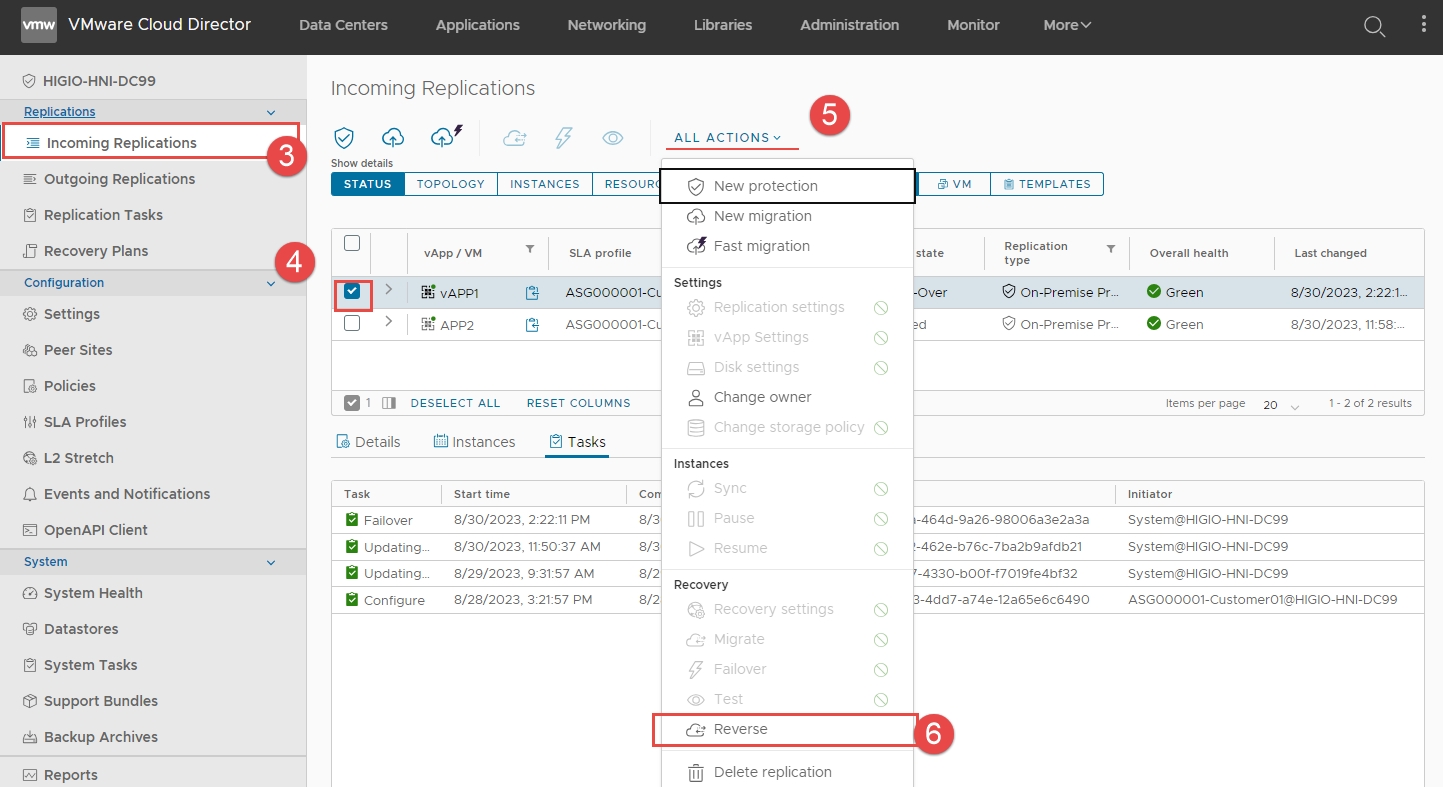Expand the vAPP1 row chevron

[x=389, y=290]
